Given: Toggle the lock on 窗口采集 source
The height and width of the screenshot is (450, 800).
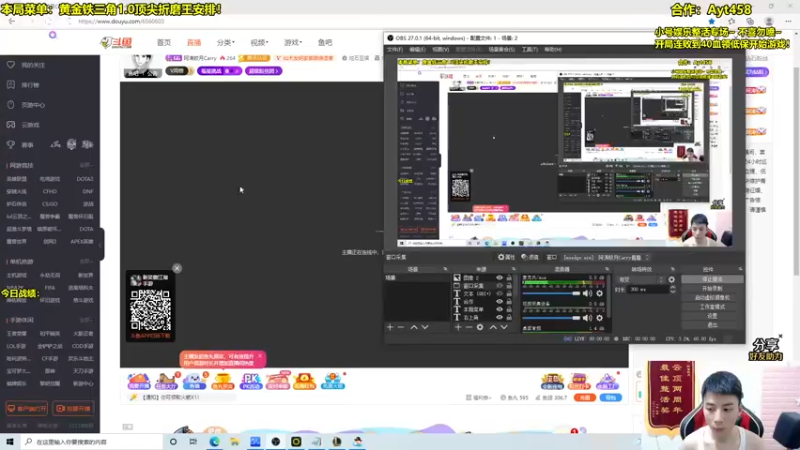Looking at the screenshot, I should tap(509, 286).
